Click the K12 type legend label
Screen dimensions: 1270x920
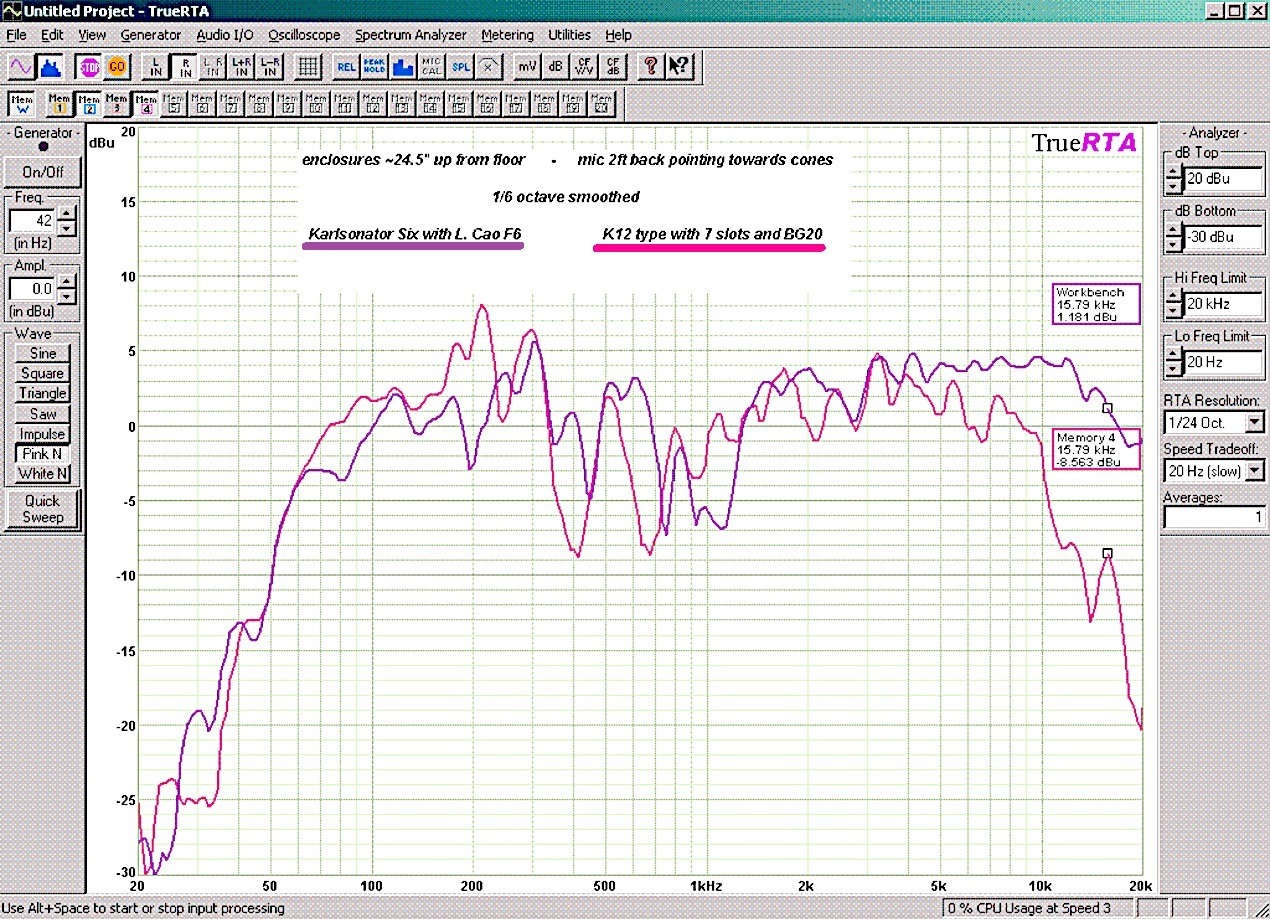point(711,234)
